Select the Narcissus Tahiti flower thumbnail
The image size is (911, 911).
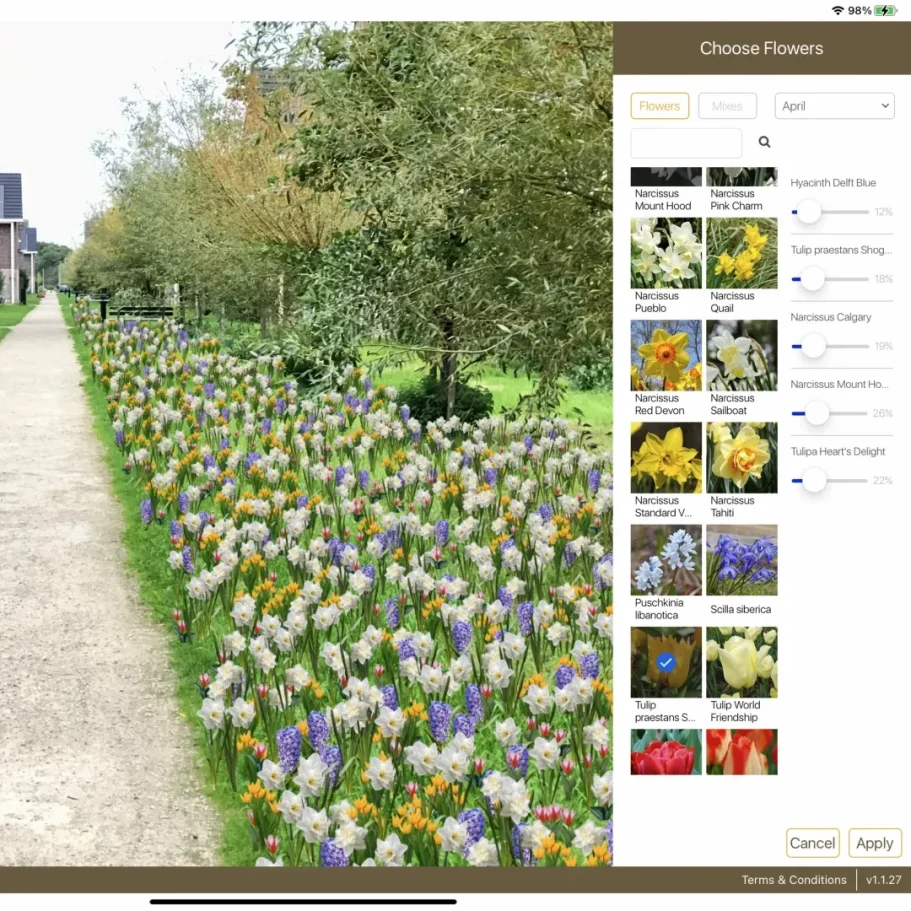pos(741,458)
